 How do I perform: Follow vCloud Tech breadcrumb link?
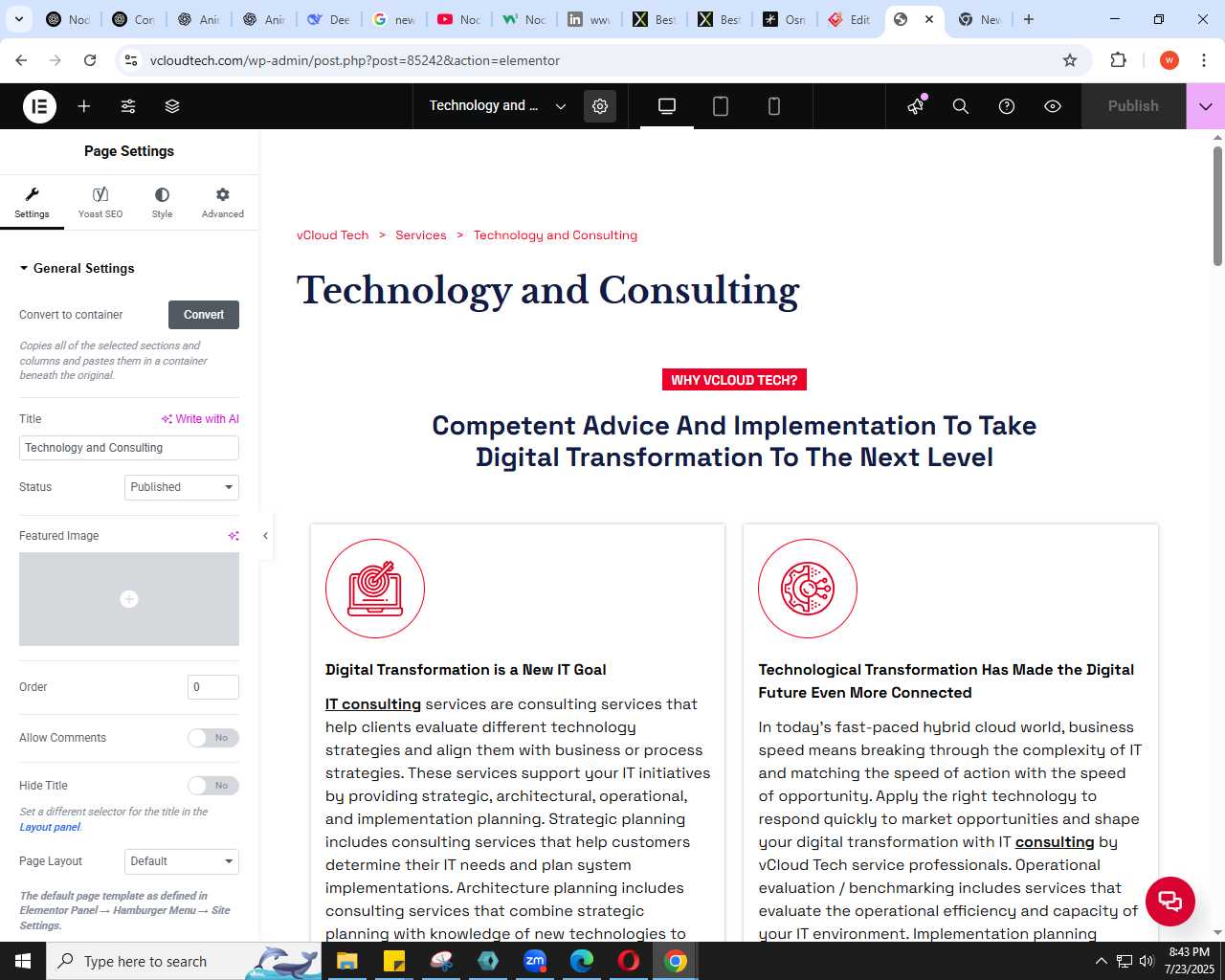point(332,235)
